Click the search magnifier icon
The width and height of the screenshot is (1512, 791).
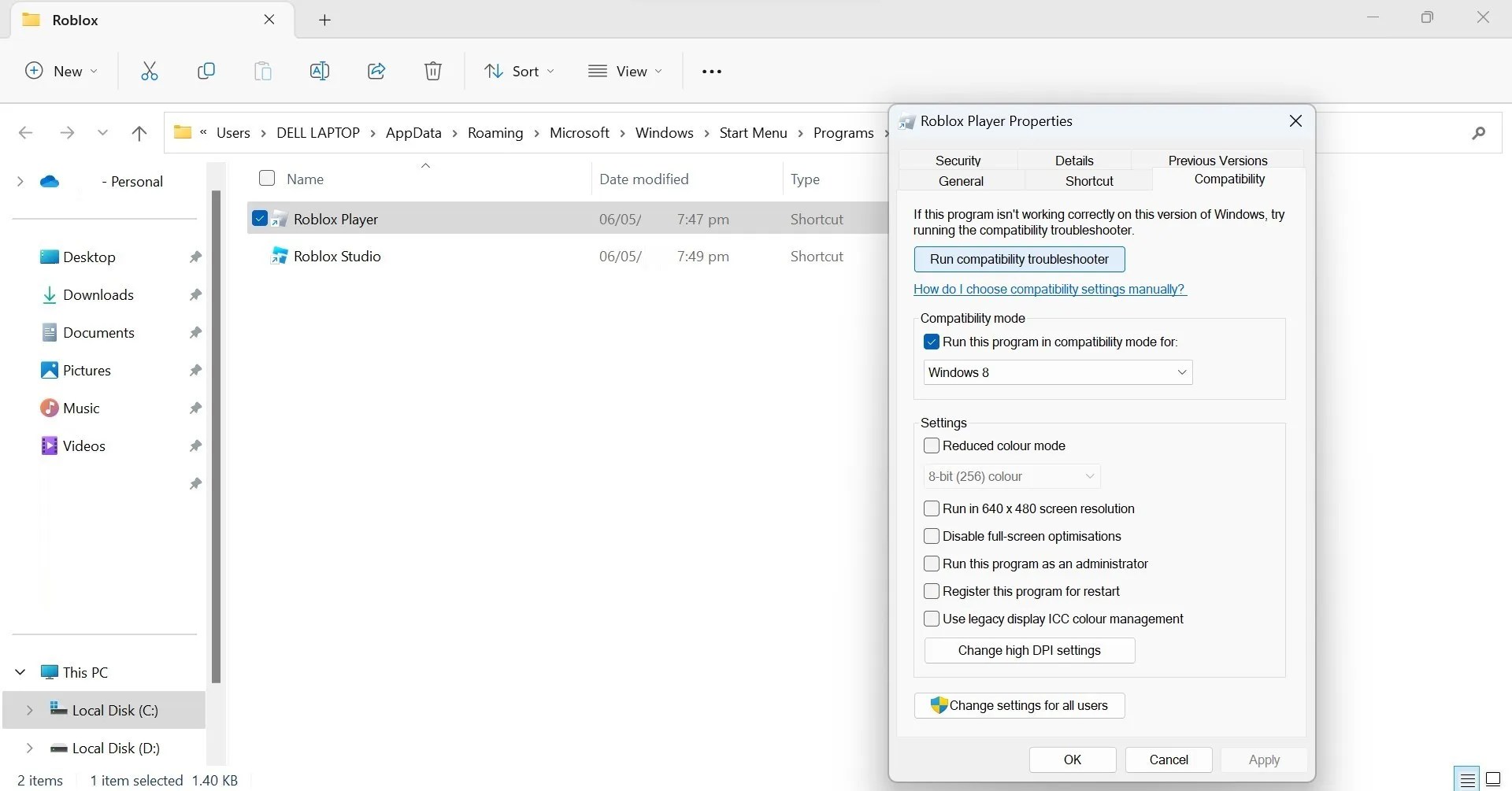pos(1479,133)
